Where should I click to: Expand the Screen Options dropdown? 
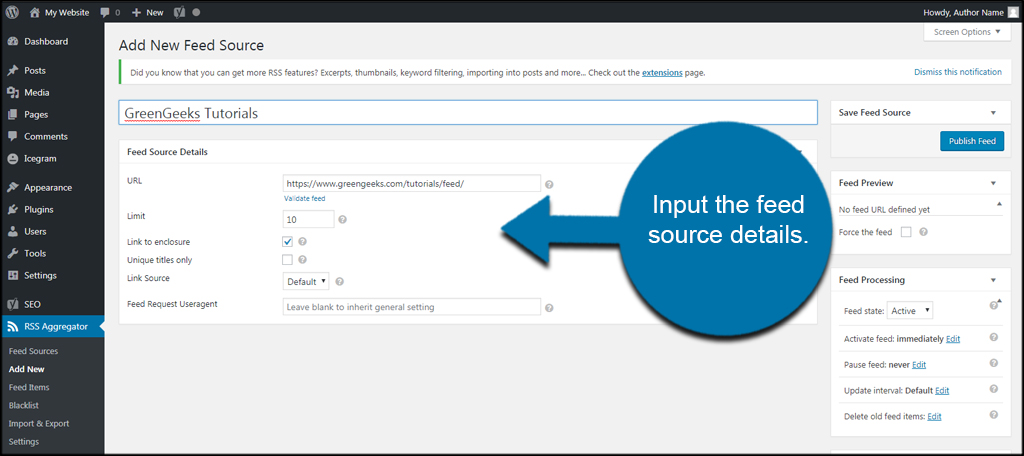tap(967, 32)
